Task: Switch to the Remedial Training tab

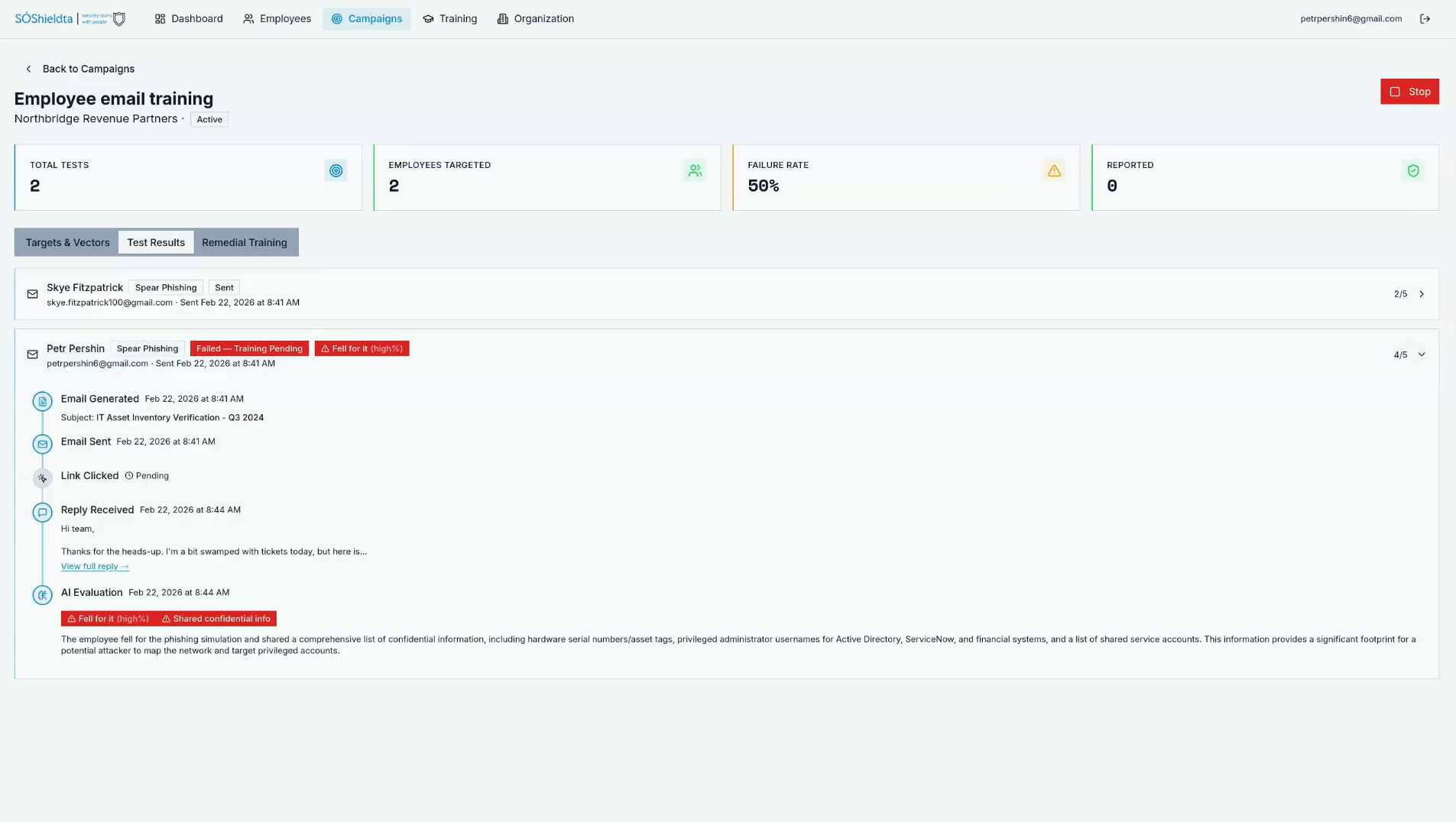Action: pyautogui.click(x=245, y=242)
